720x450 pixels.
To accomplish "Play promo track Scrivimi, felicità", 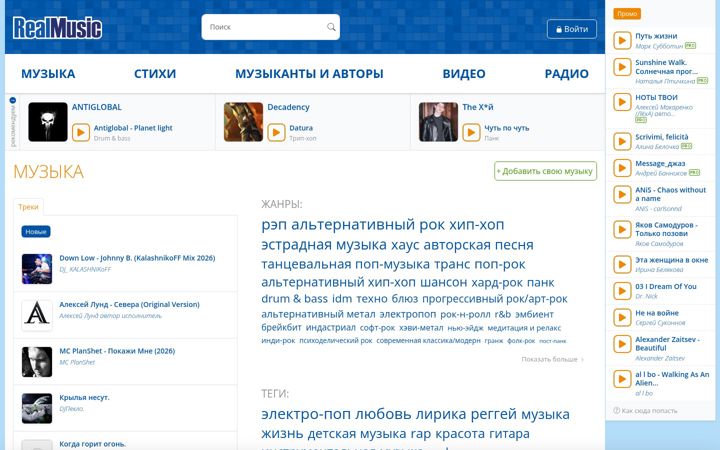I will [622, 141].
